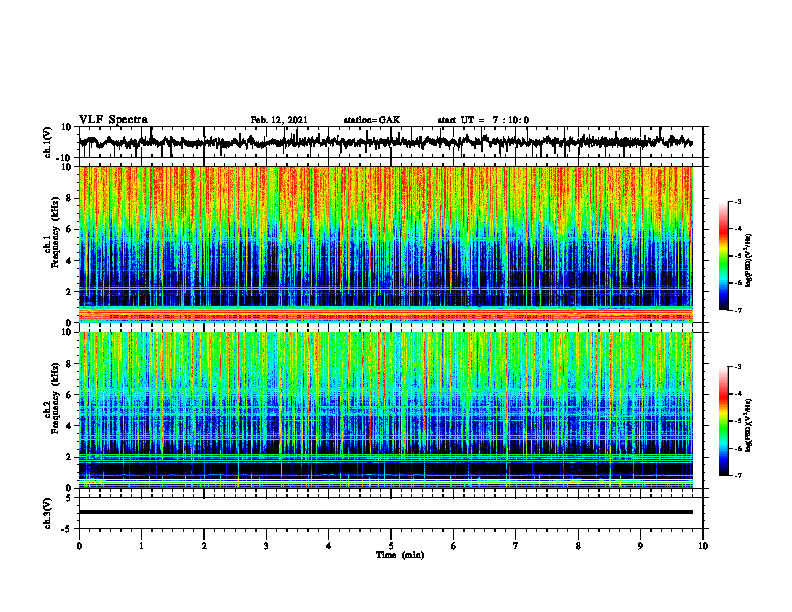Click the "5" tick on ch.3(V) axis
Screen dimensions: 792x612
[x=70, y=498]
